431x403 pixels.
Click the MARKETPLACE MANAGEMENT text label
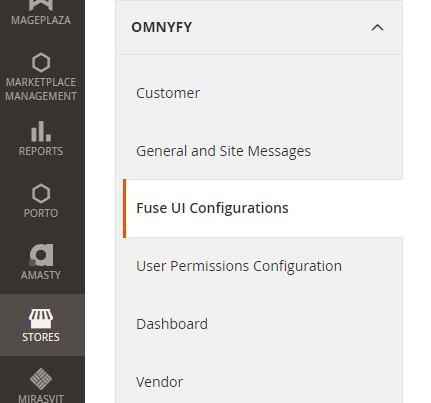(x=41, y=89)
